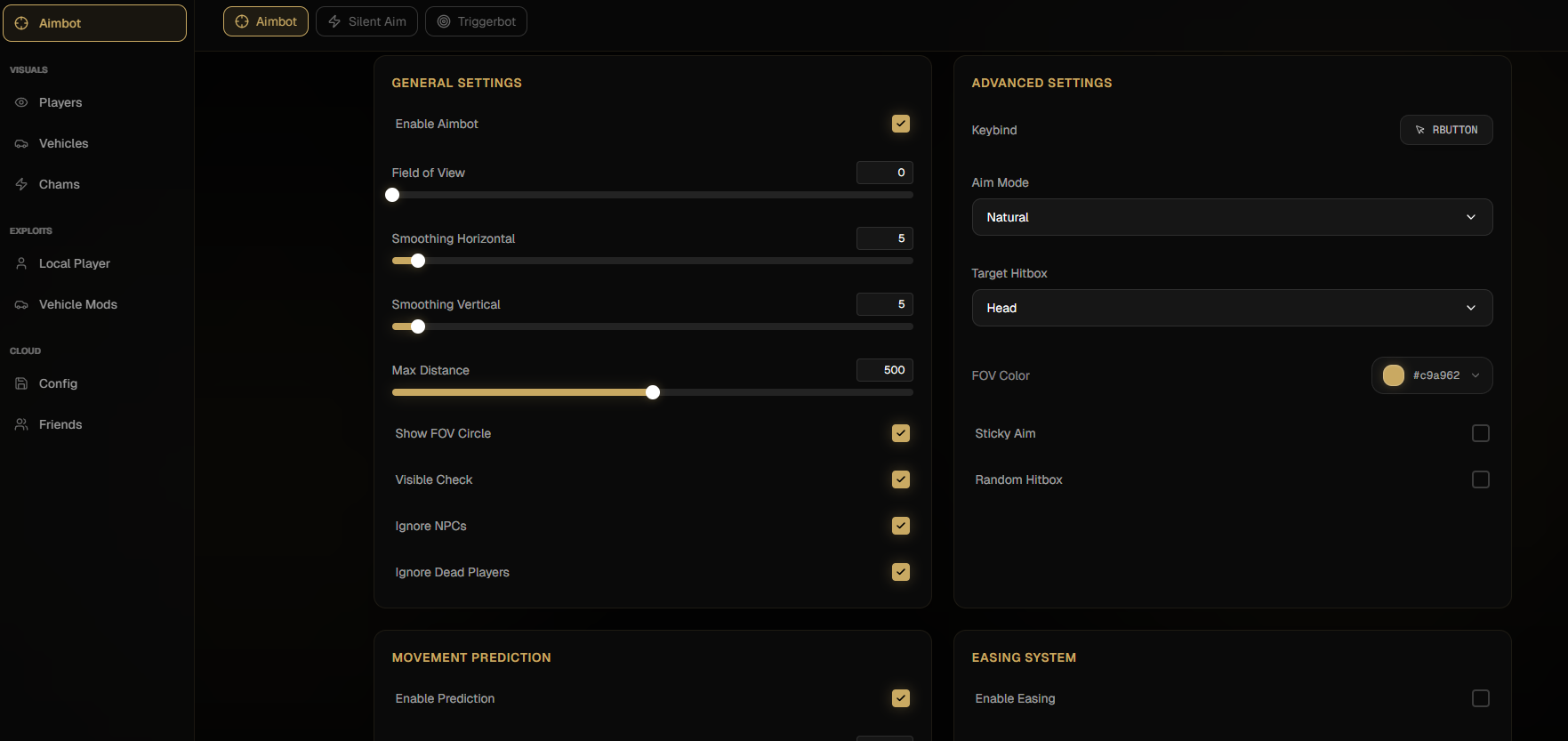The image size is (1568, 741).
Task: Open the Players section via eye icon
Action: [21, 102]
